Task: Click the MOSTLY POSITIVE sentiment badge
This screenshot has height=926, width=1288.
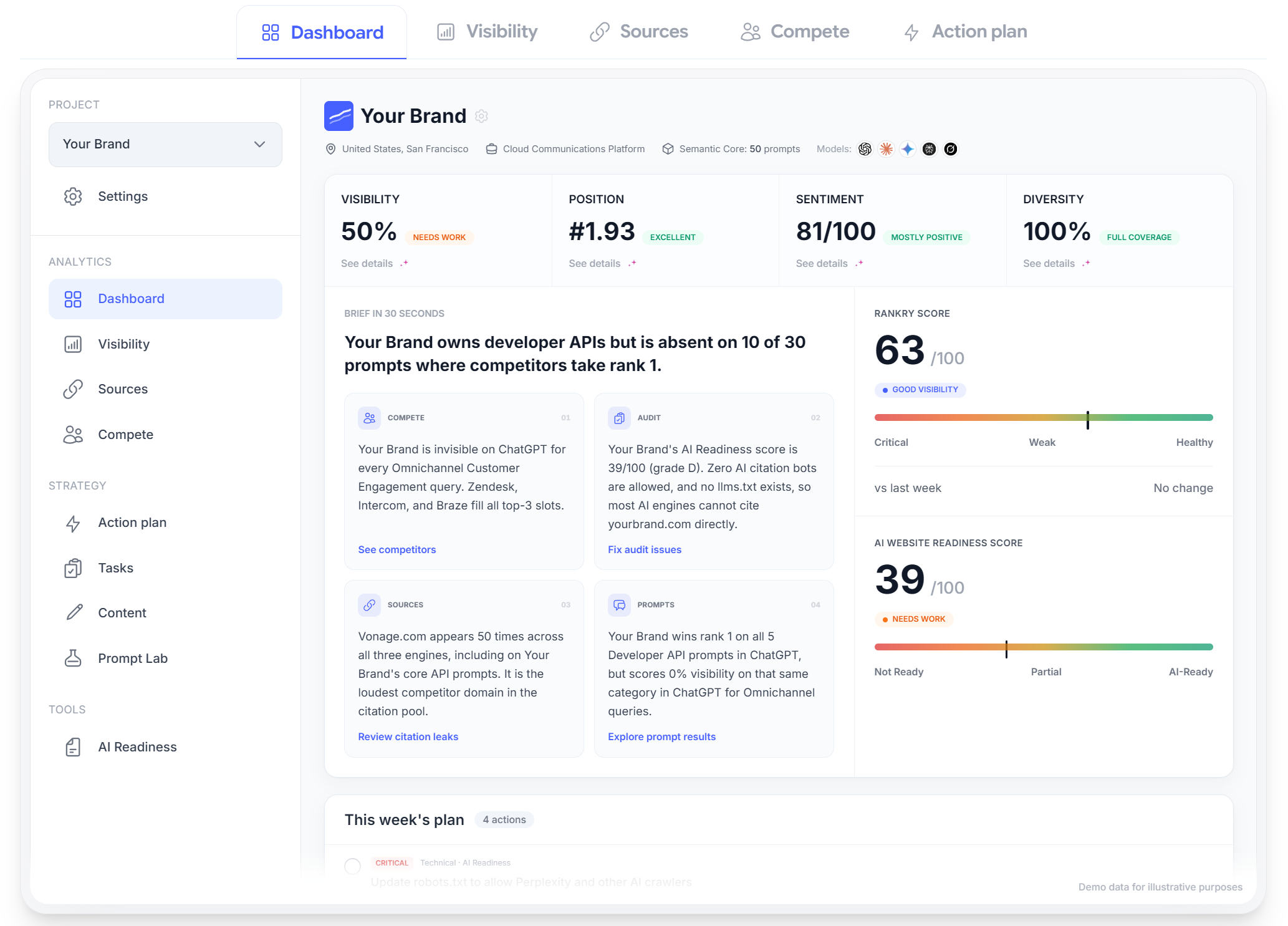Action: [x=926, y=238]
